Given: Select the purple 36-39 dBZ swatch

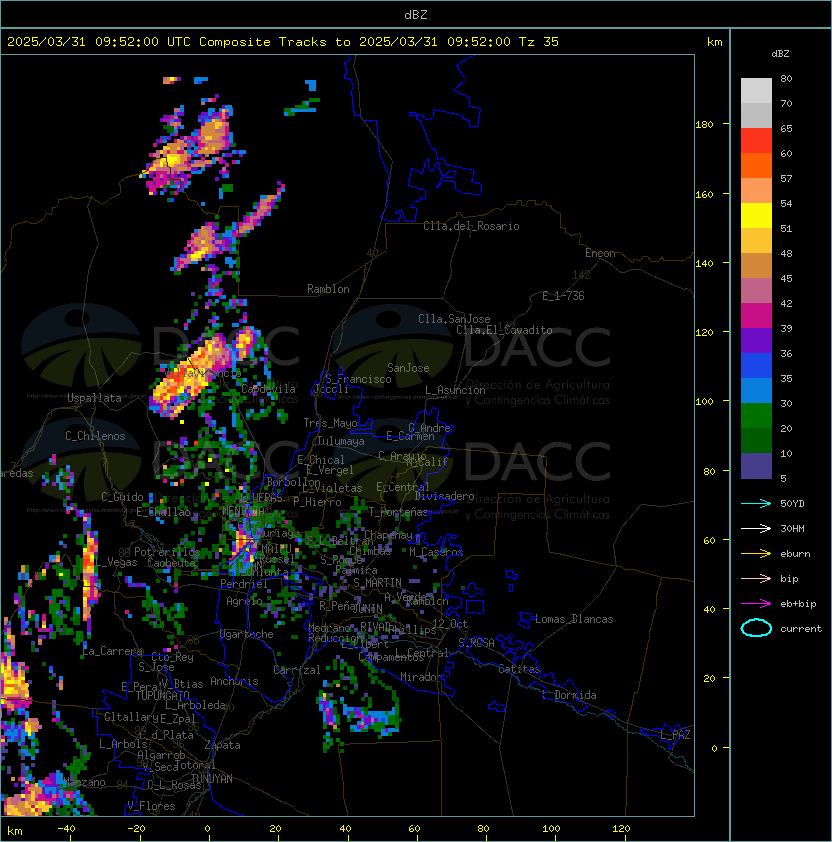Looking at the screenshot, I should point(756,340).
